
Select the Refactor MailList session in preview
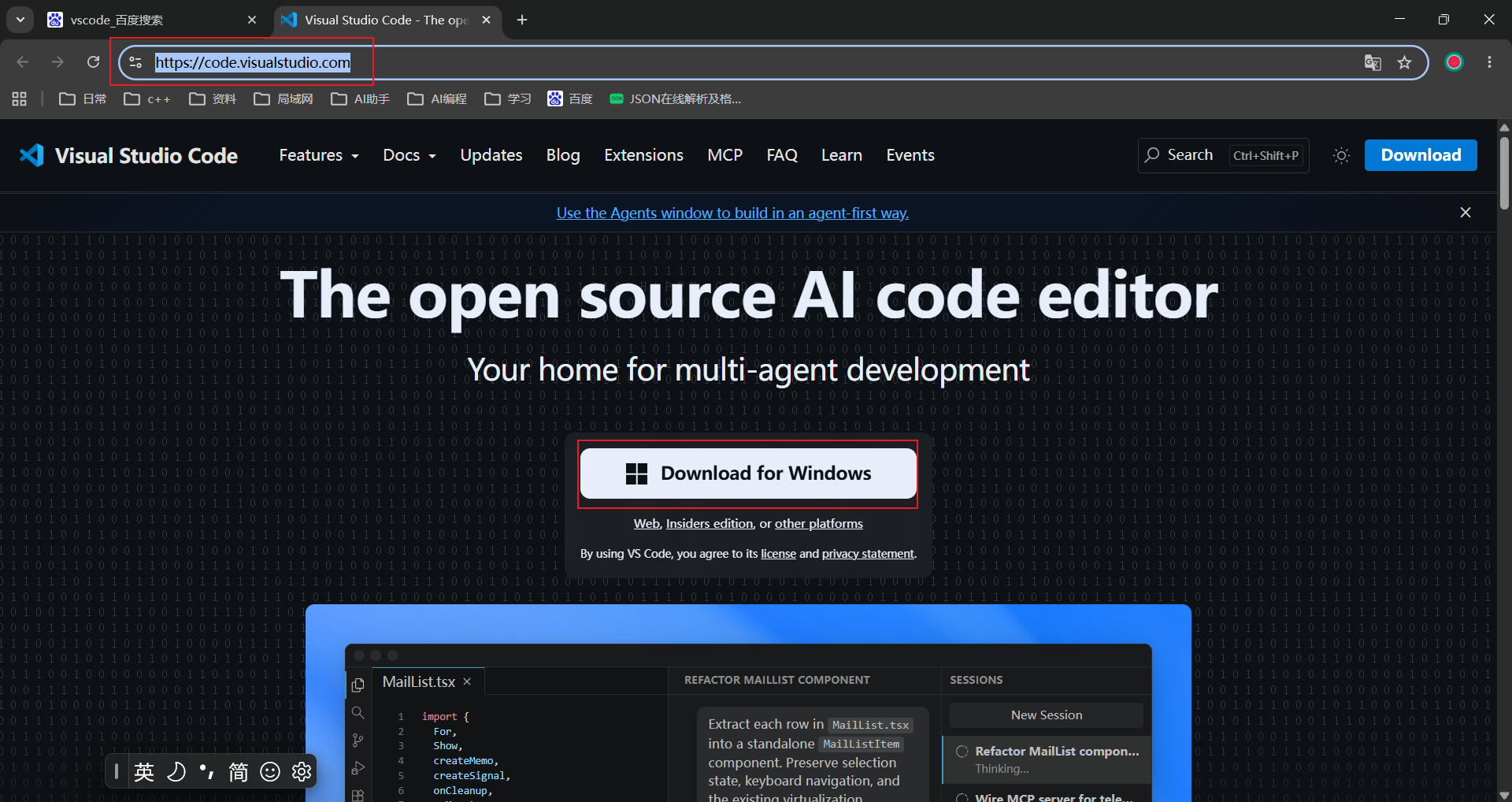pos(1047,759)
